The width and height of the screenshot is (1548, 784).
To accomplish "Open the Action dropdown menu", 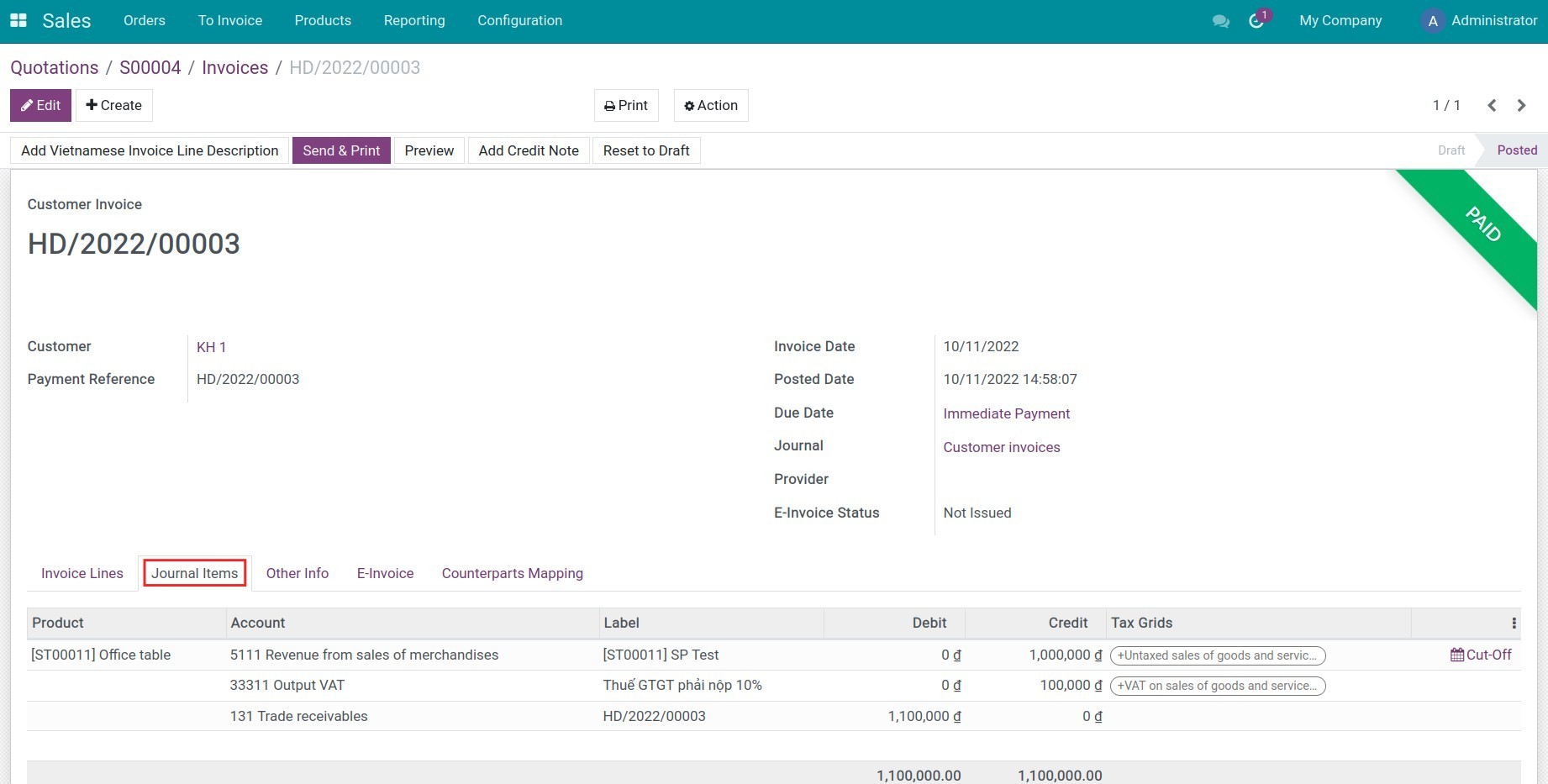I will (x=710, y=105).
